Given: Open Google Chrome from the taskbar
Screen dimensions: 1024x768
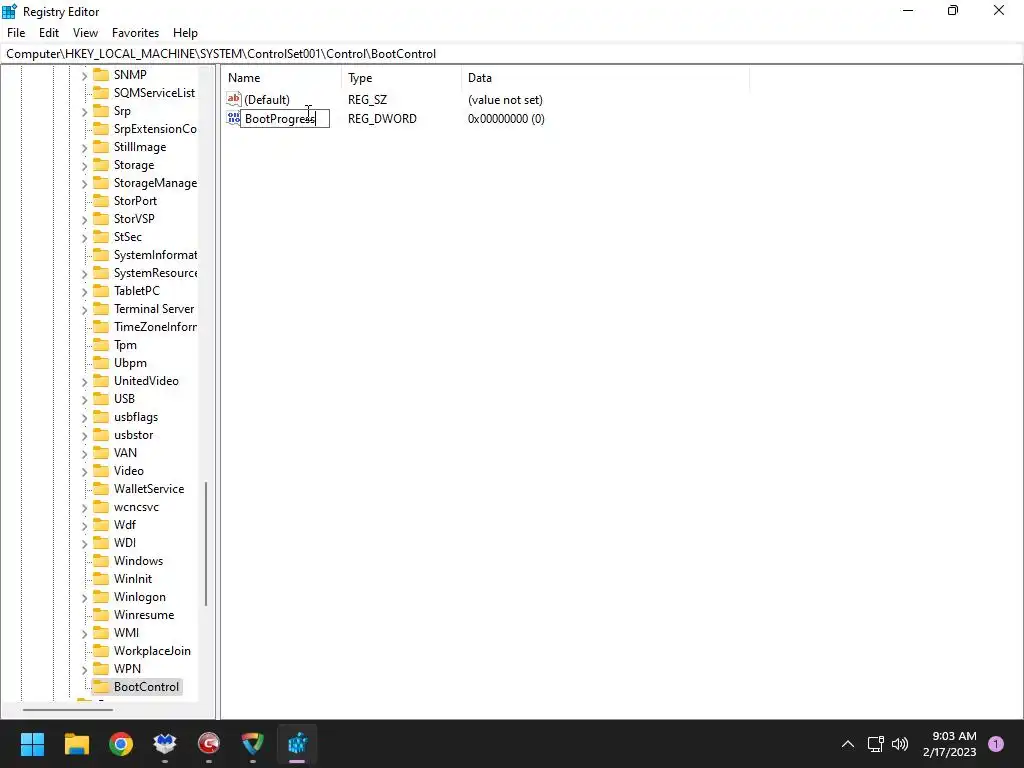Looking at the screenshot, I should [x=121, y=744].
